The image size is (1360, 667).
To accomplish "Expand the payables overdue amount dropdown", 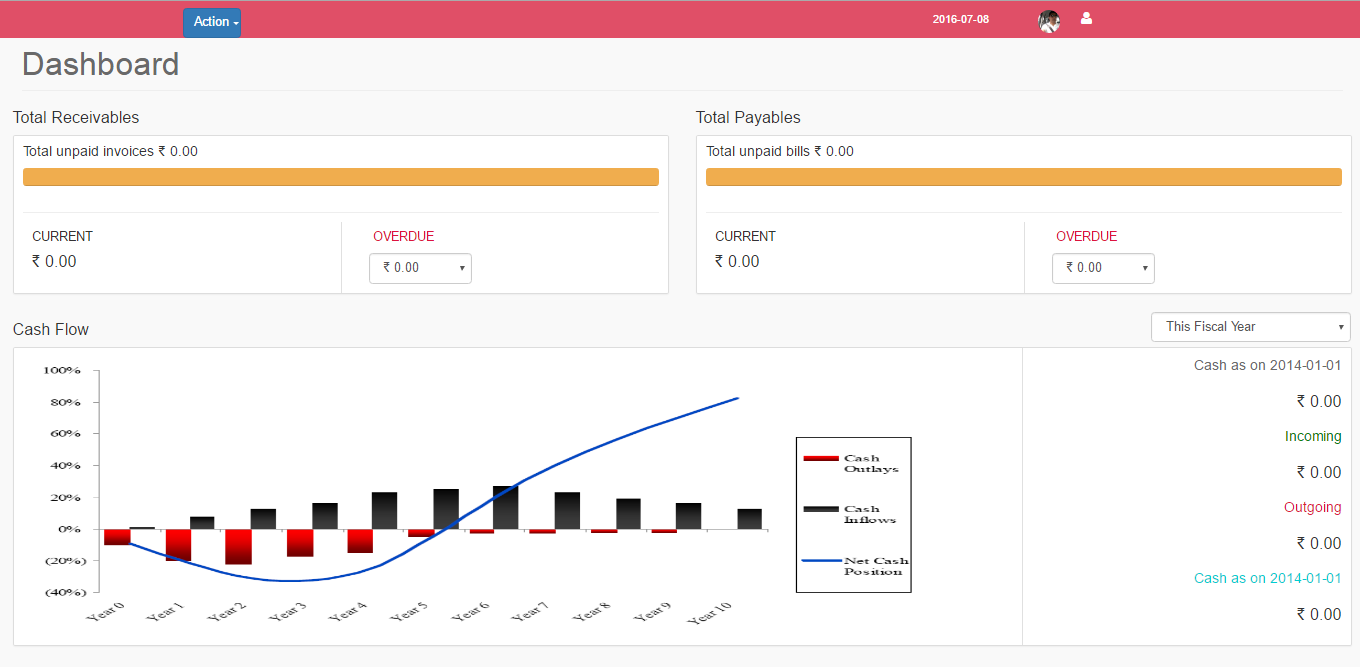I will pos(1103,268).
